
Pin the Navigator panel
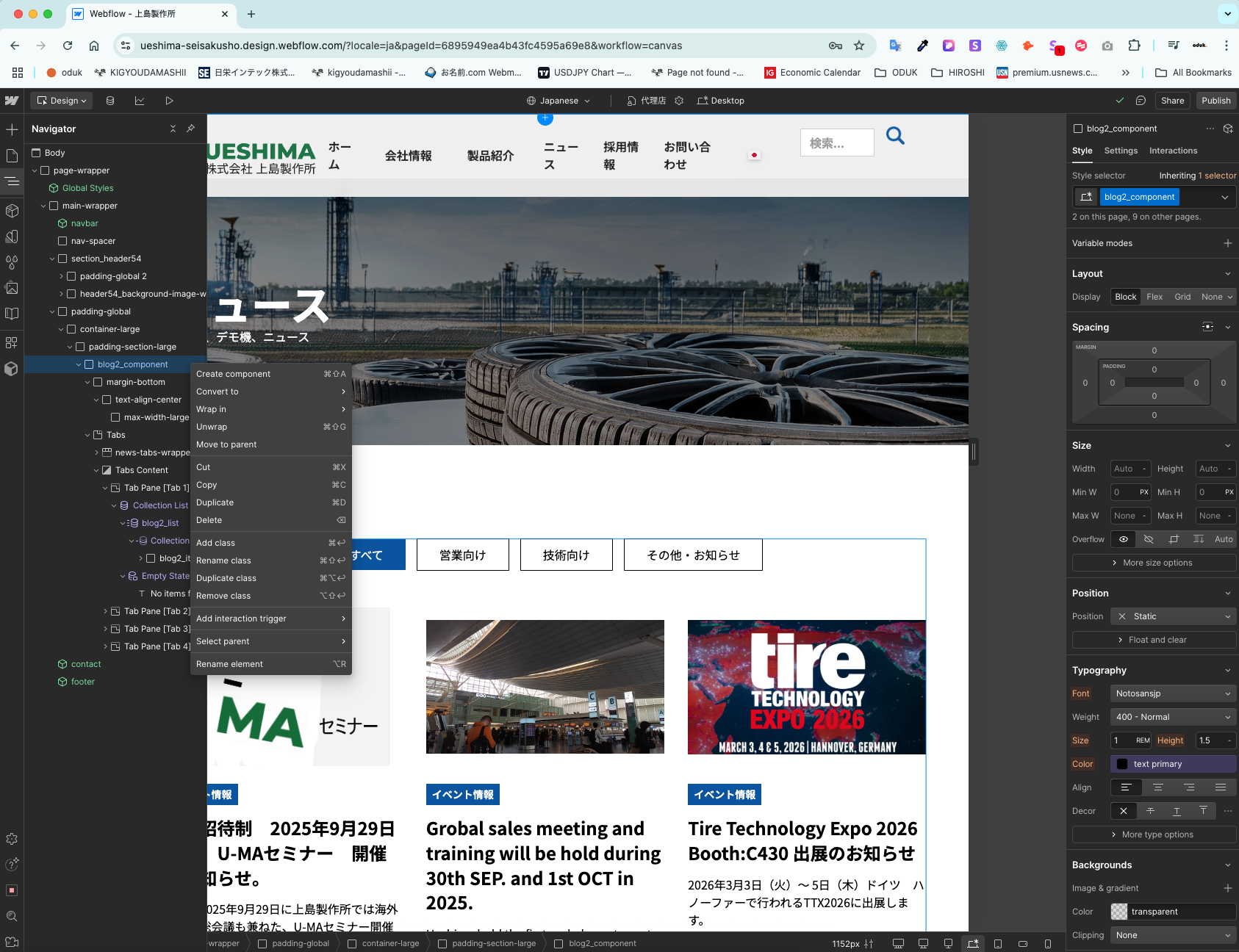(x=191, y=129)
